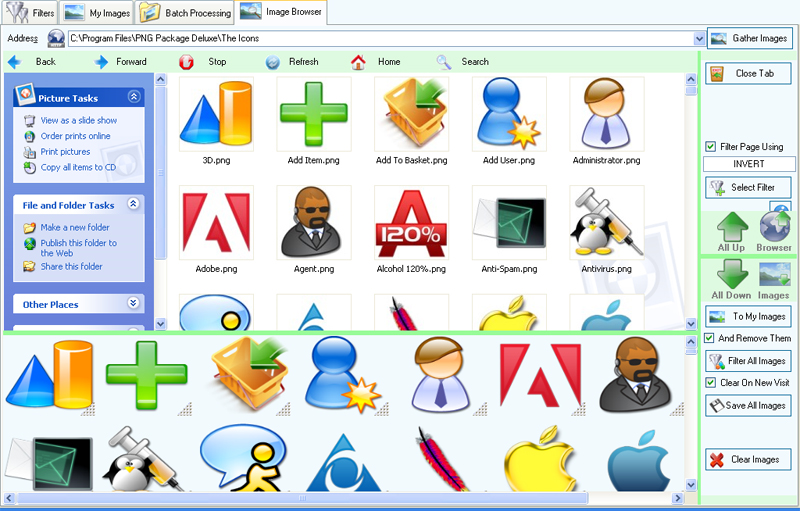Click the Home house icon
Screen dimensions: 800x511
(358, 62)
